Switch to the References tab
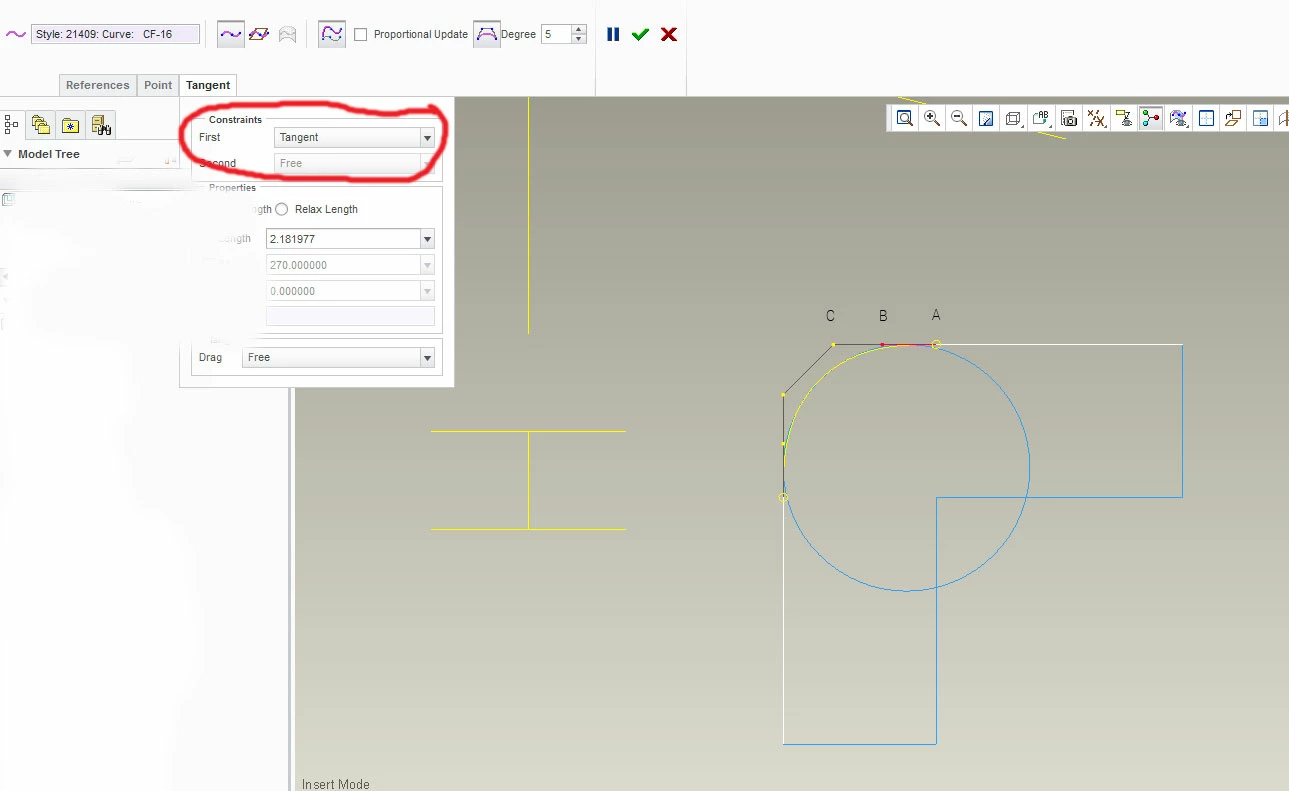 [x=98, y=85]
